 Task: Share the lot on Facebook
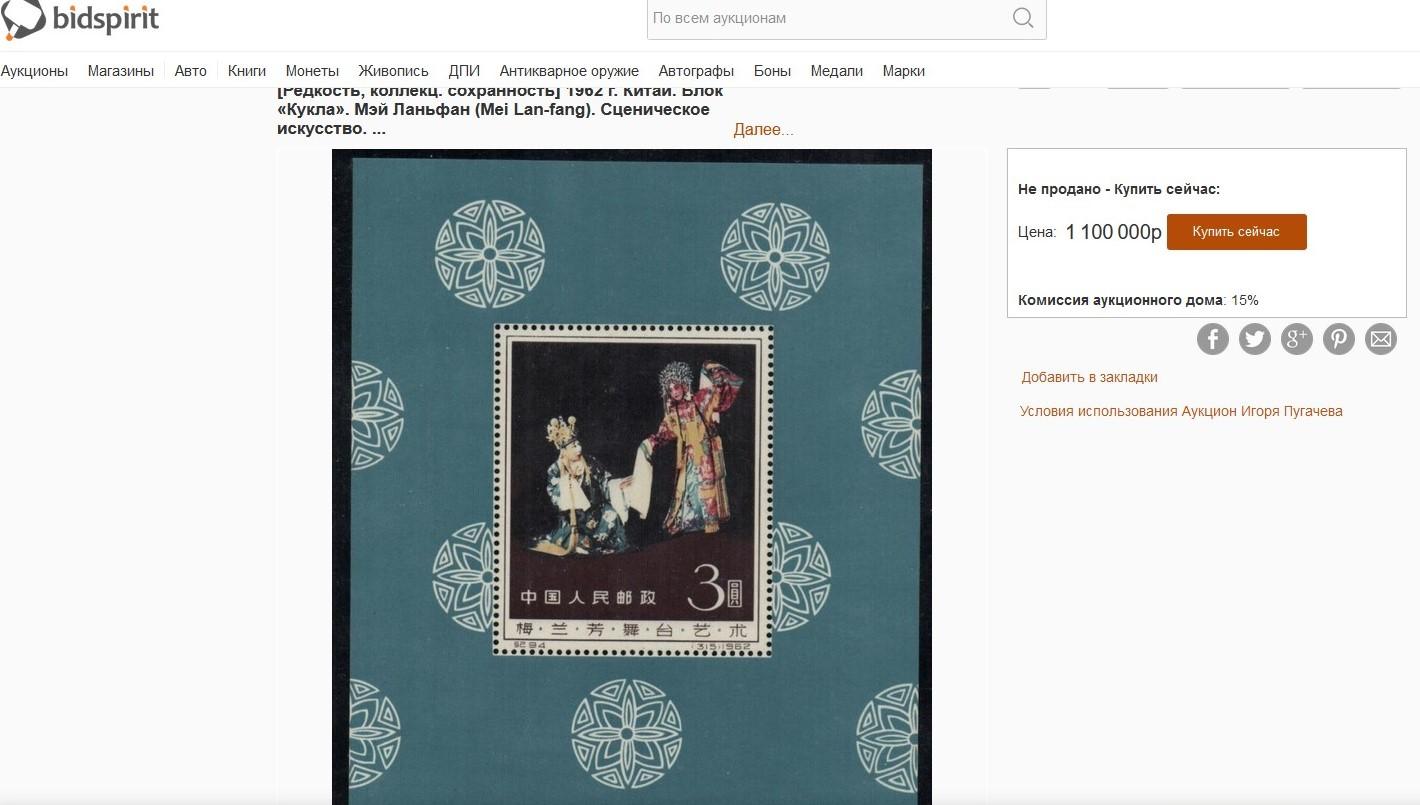click(x=1213, y=339)
